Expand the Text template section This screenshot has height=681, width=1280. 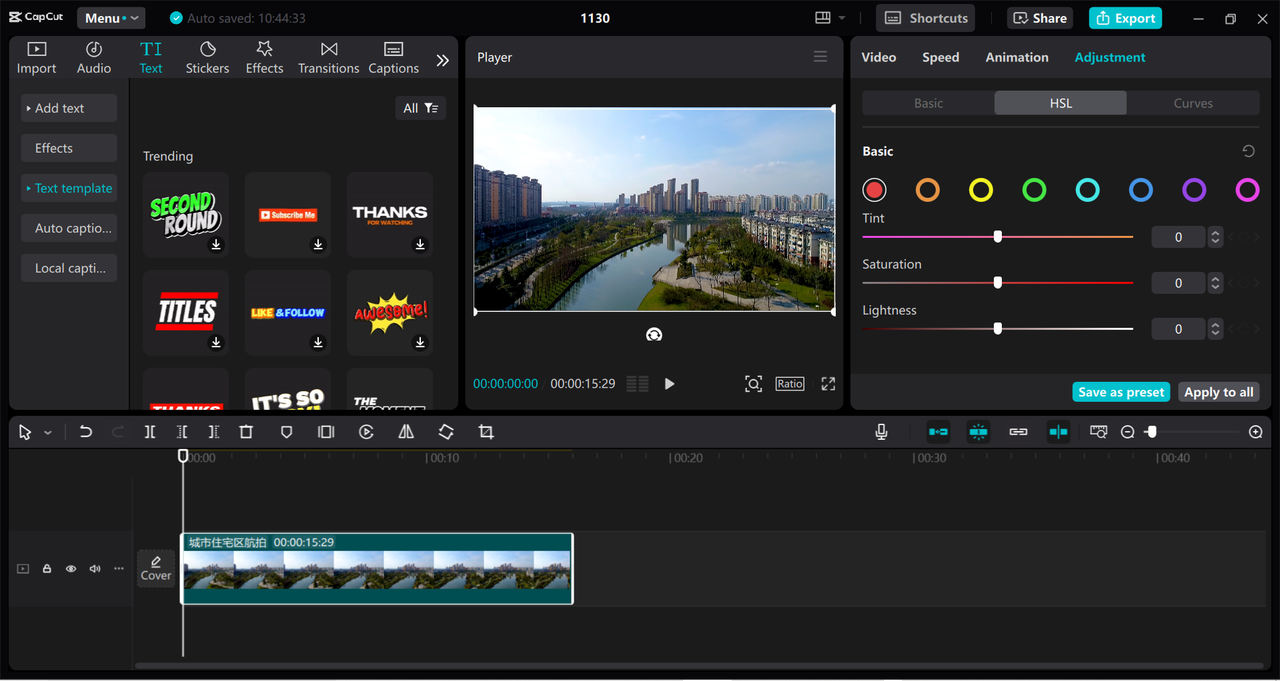point(69,188)
